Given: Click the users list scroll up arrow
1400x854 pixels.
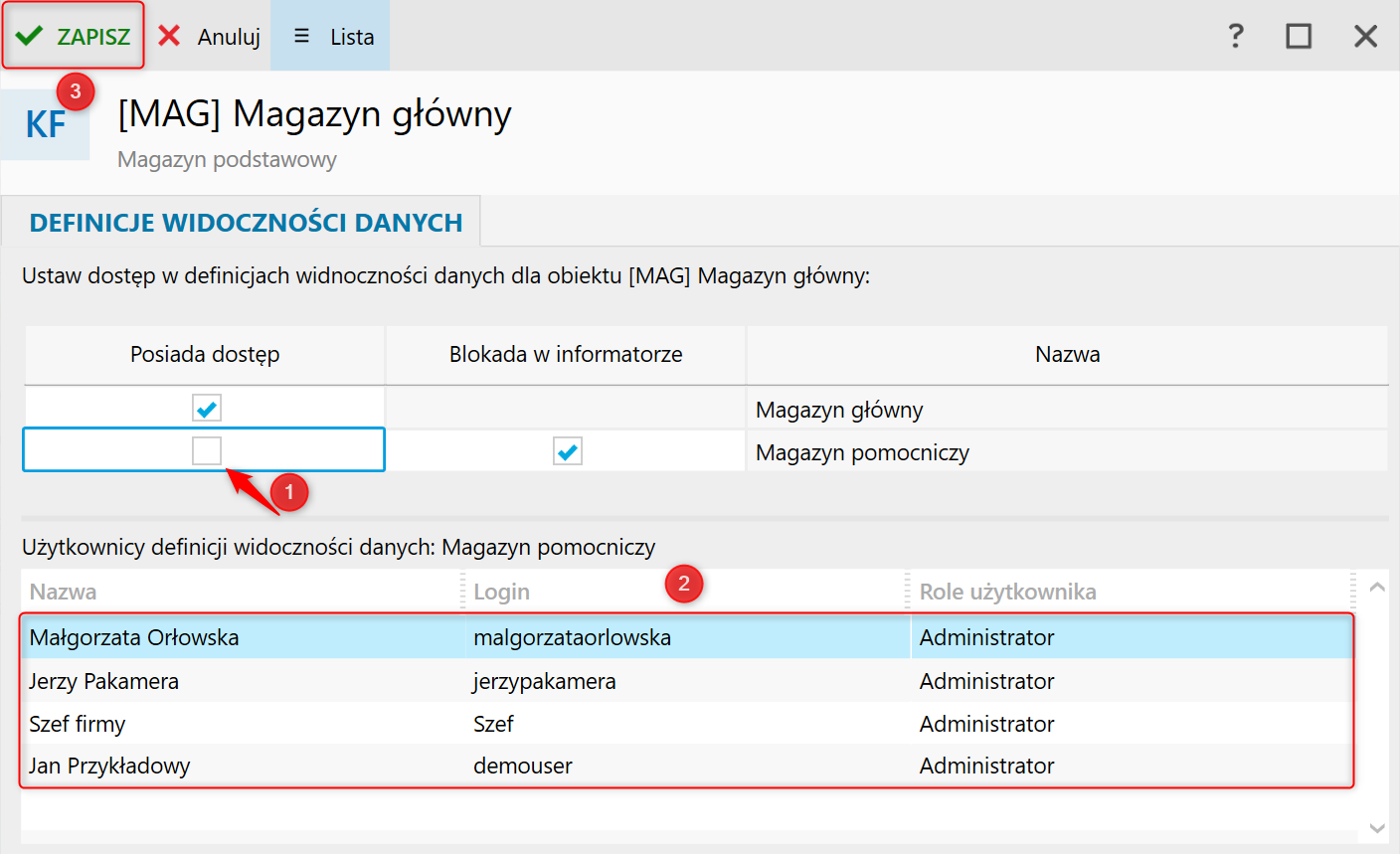Looking at the screenshot, I should coord(1377,588).
